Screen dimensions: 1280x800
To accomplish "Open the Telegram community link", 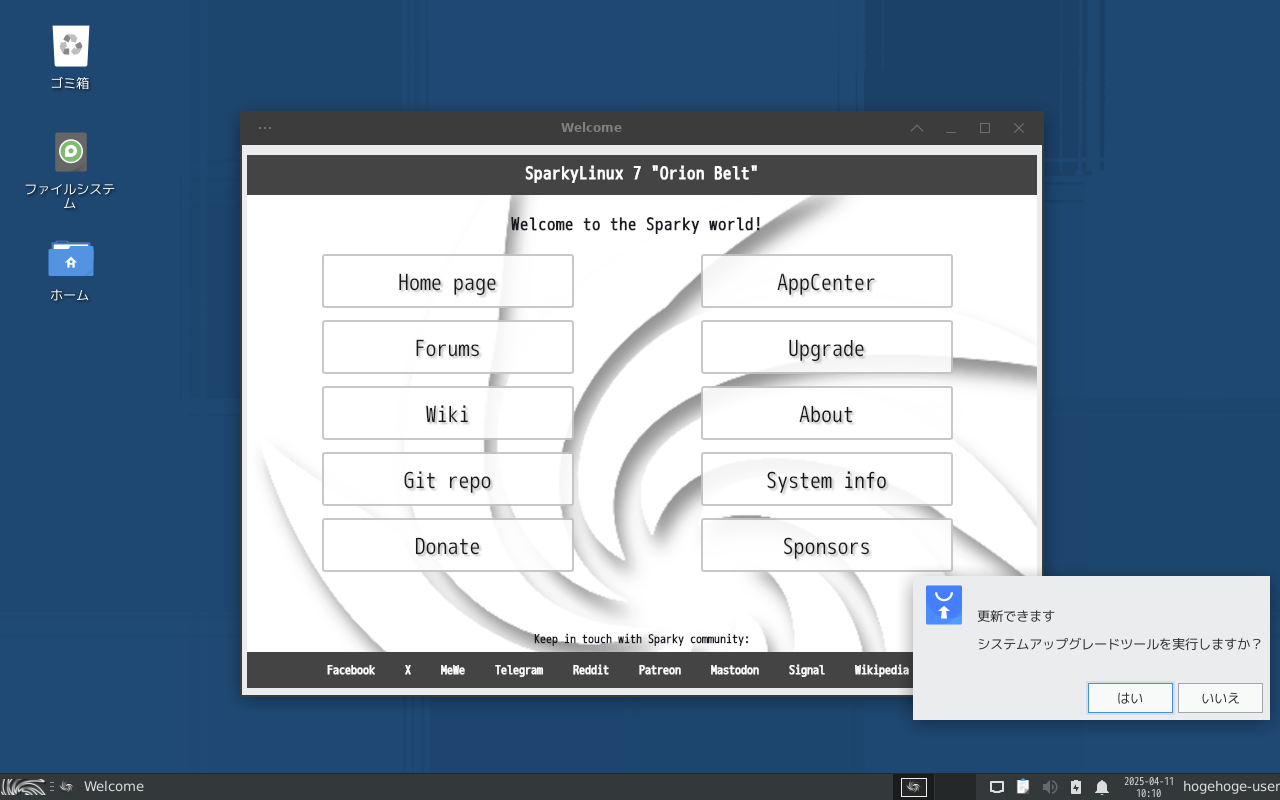I will tap(519, 670).
